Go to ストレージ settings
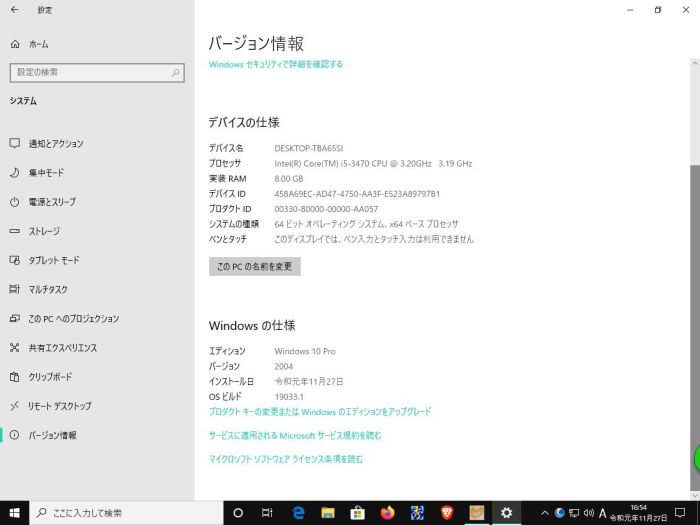 click(x=44, y=231)
